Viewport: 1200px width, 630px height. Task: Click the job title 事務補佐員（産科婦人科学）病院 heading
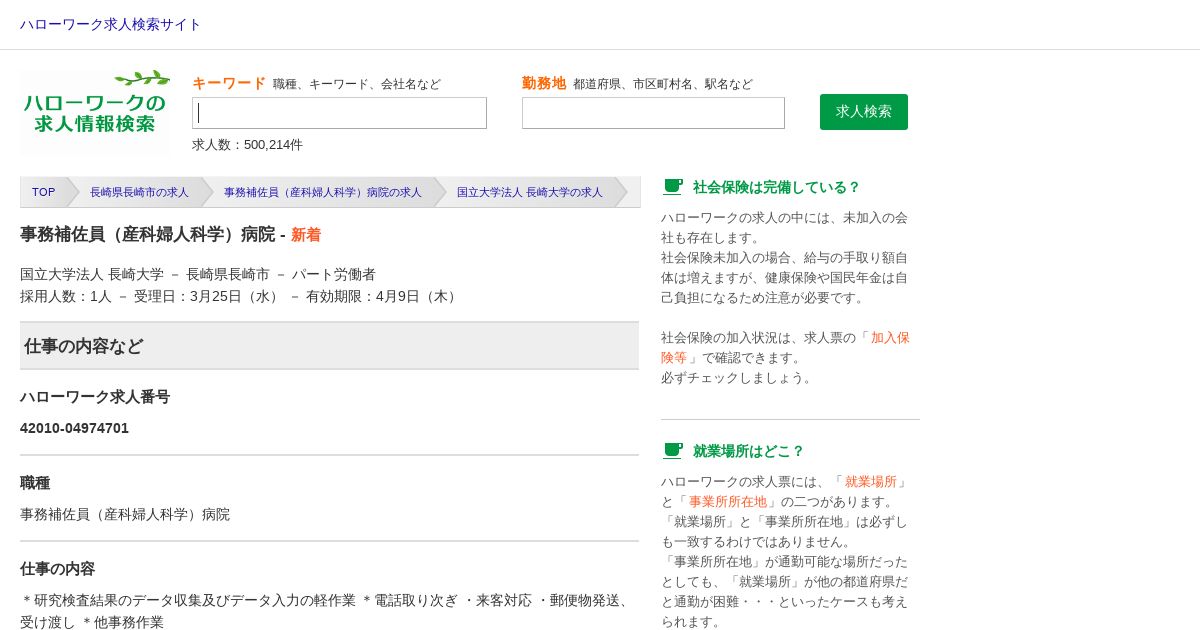tap(147, 234)
